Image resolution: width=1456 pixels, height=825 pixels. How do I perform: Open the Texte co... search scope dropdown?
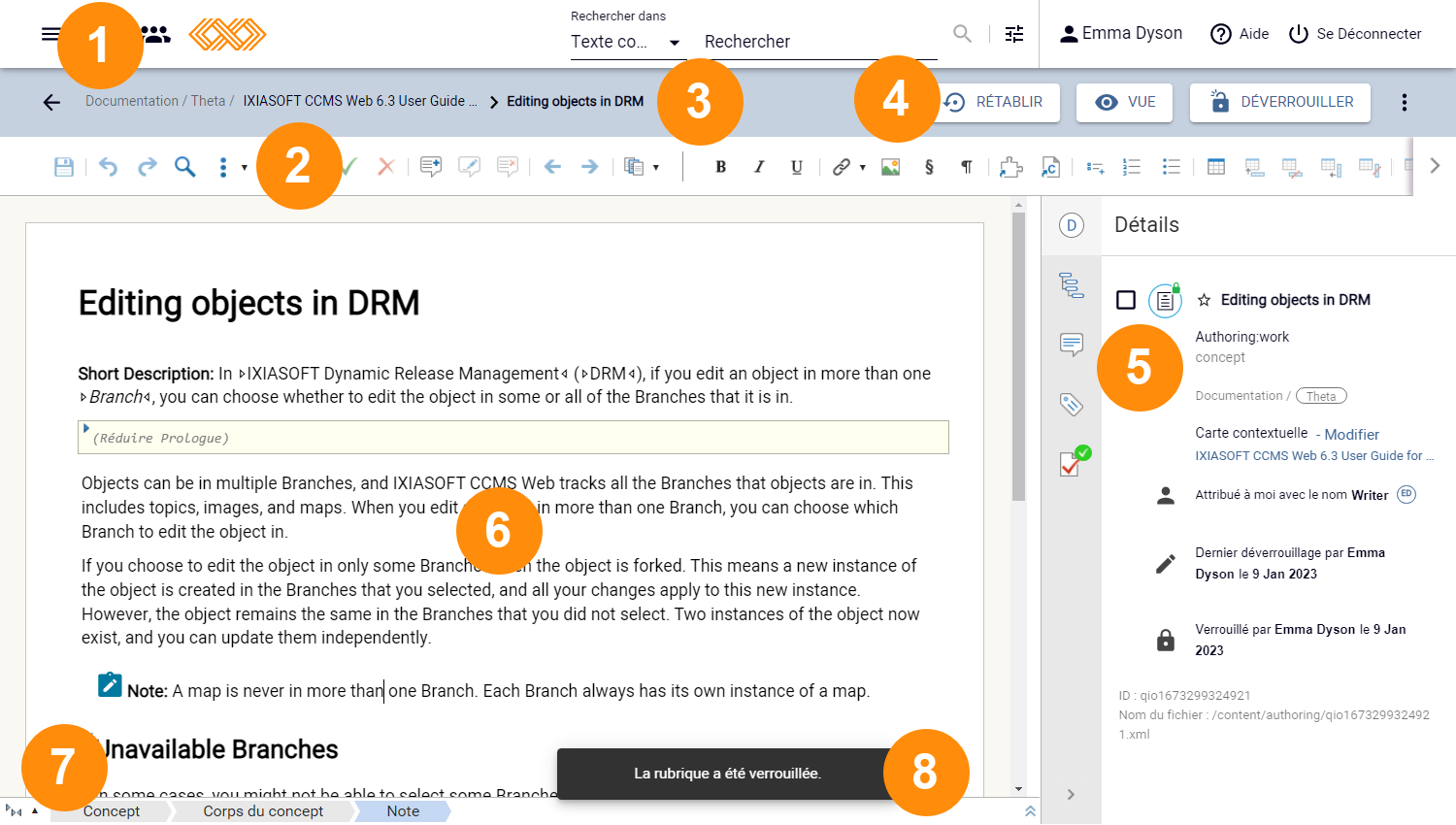626,42
